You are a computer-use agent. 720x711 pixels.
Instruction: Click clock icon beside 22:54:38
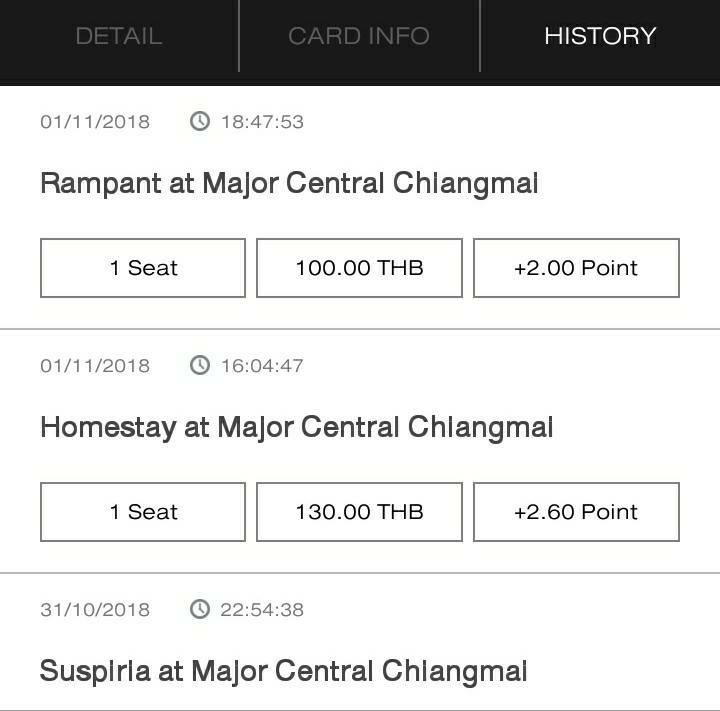pos(200,609)
